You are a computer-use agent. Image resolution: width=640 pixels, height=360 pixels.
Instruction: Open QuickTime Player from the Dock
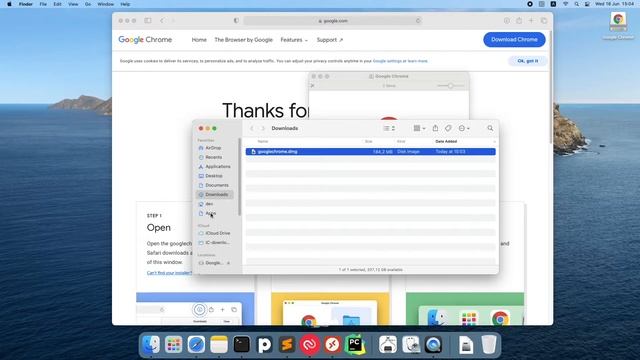tap(433, 345)
